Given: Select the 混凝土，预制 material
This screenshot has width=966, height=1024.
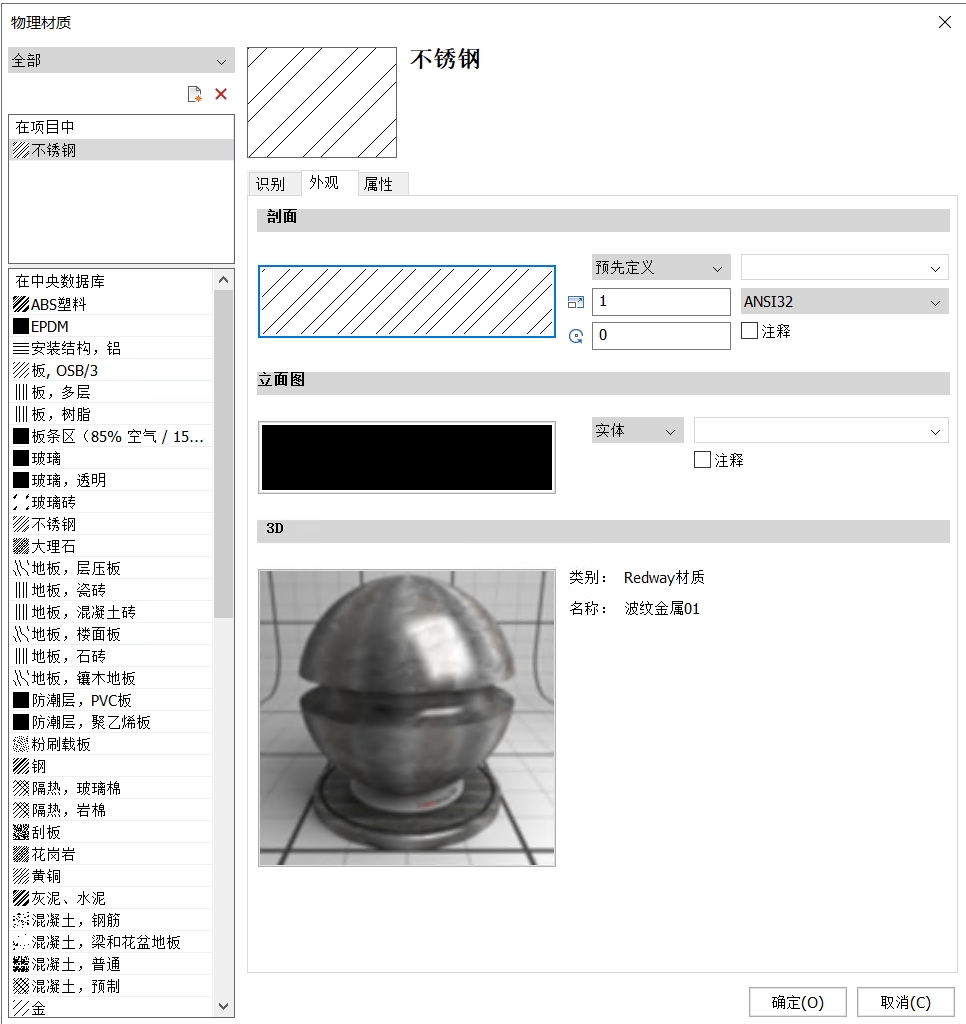Looking at the screenshot, I should (x=112, y=986).
